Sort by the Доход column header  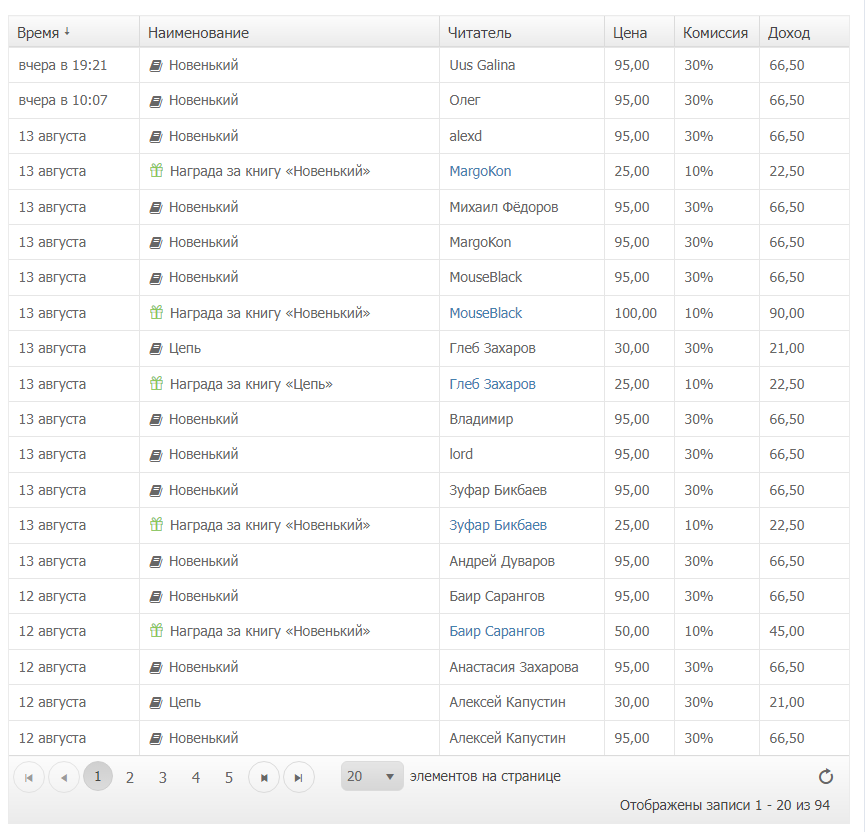click(789, 33)
